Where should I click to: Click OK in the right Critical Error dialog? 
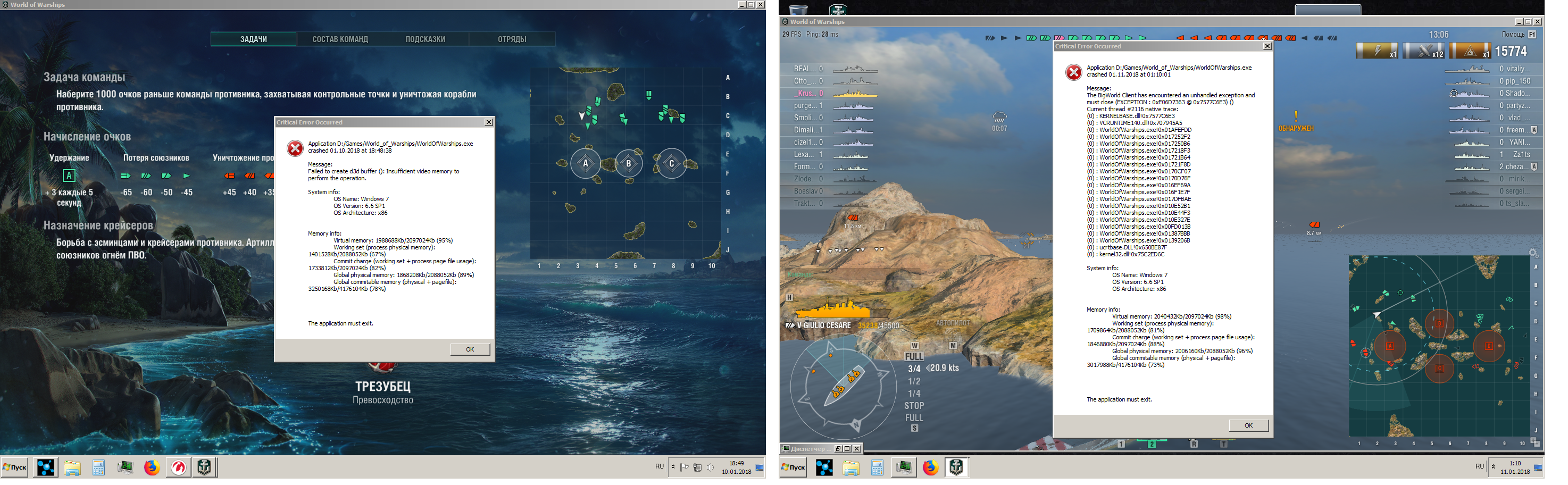1248,425
